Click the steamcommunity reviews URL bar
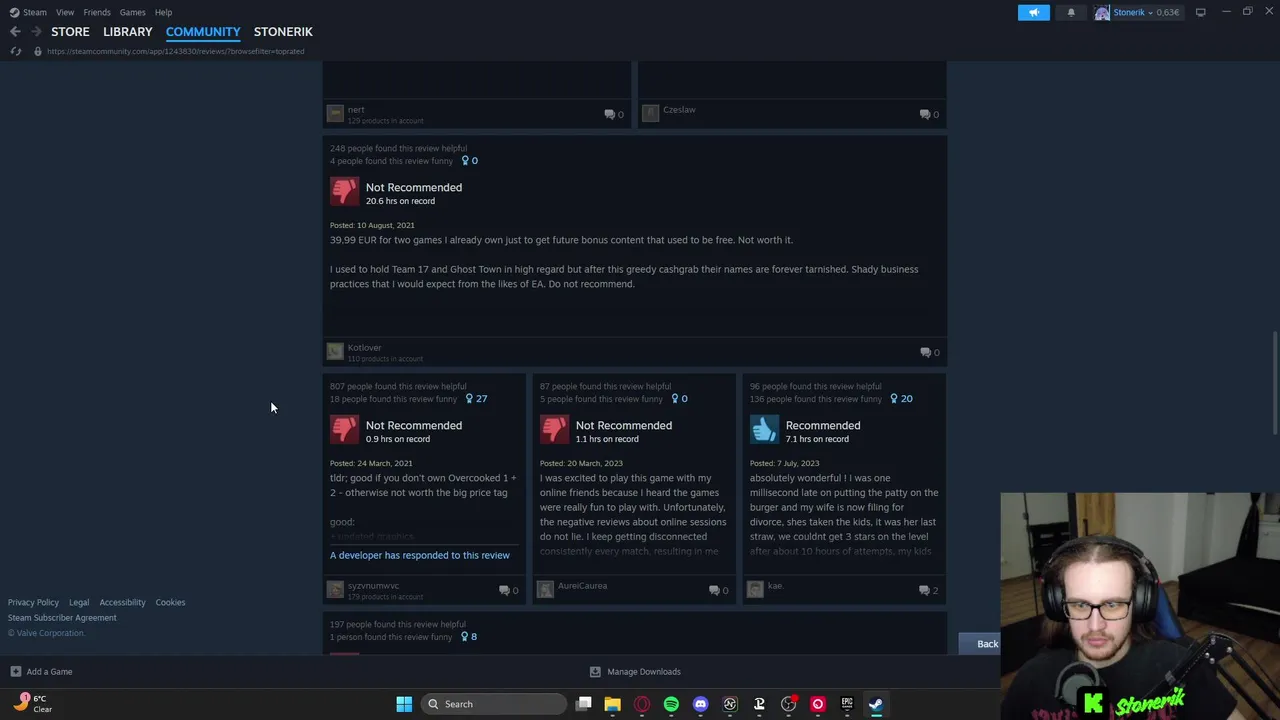Image resolution: width=1280 pixels, height=720 pixels. tap(175, 51)
